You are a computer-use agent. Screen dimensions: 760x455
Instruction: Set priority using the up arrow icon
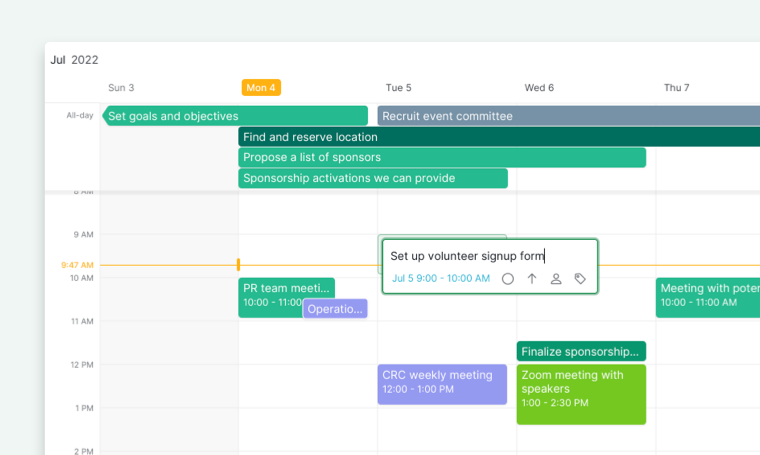[532, 279]
